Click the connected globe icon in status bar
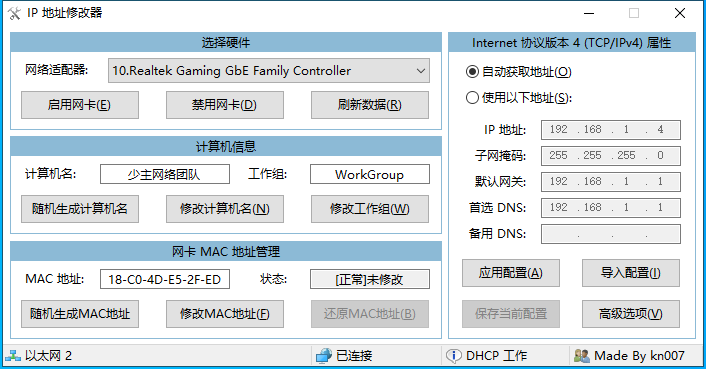The image size is (706, 369). click(x=324, y=356)
